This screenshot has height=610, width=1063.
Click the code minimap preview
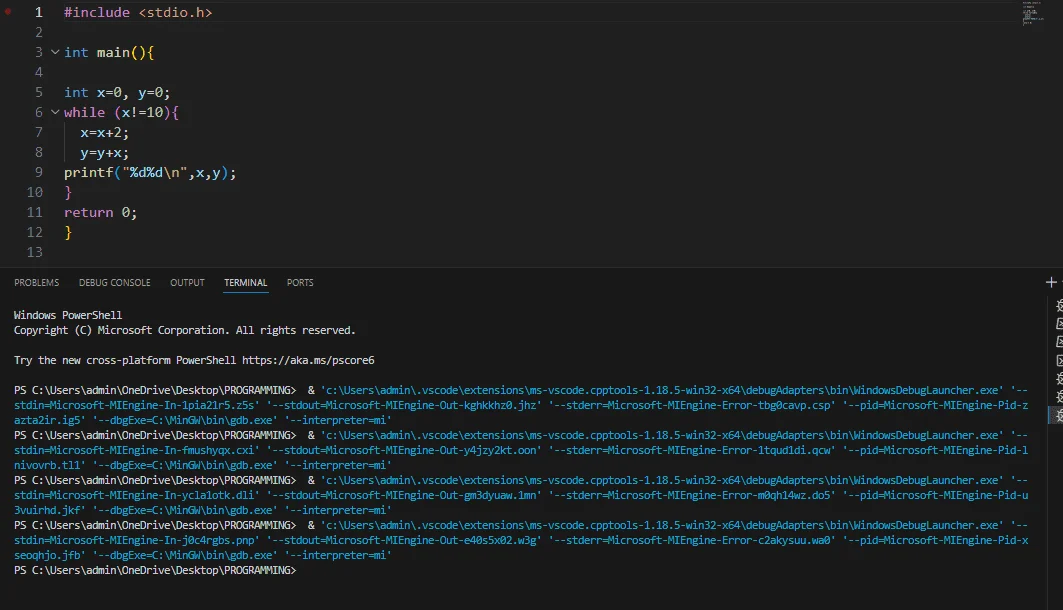[1032, 13]
